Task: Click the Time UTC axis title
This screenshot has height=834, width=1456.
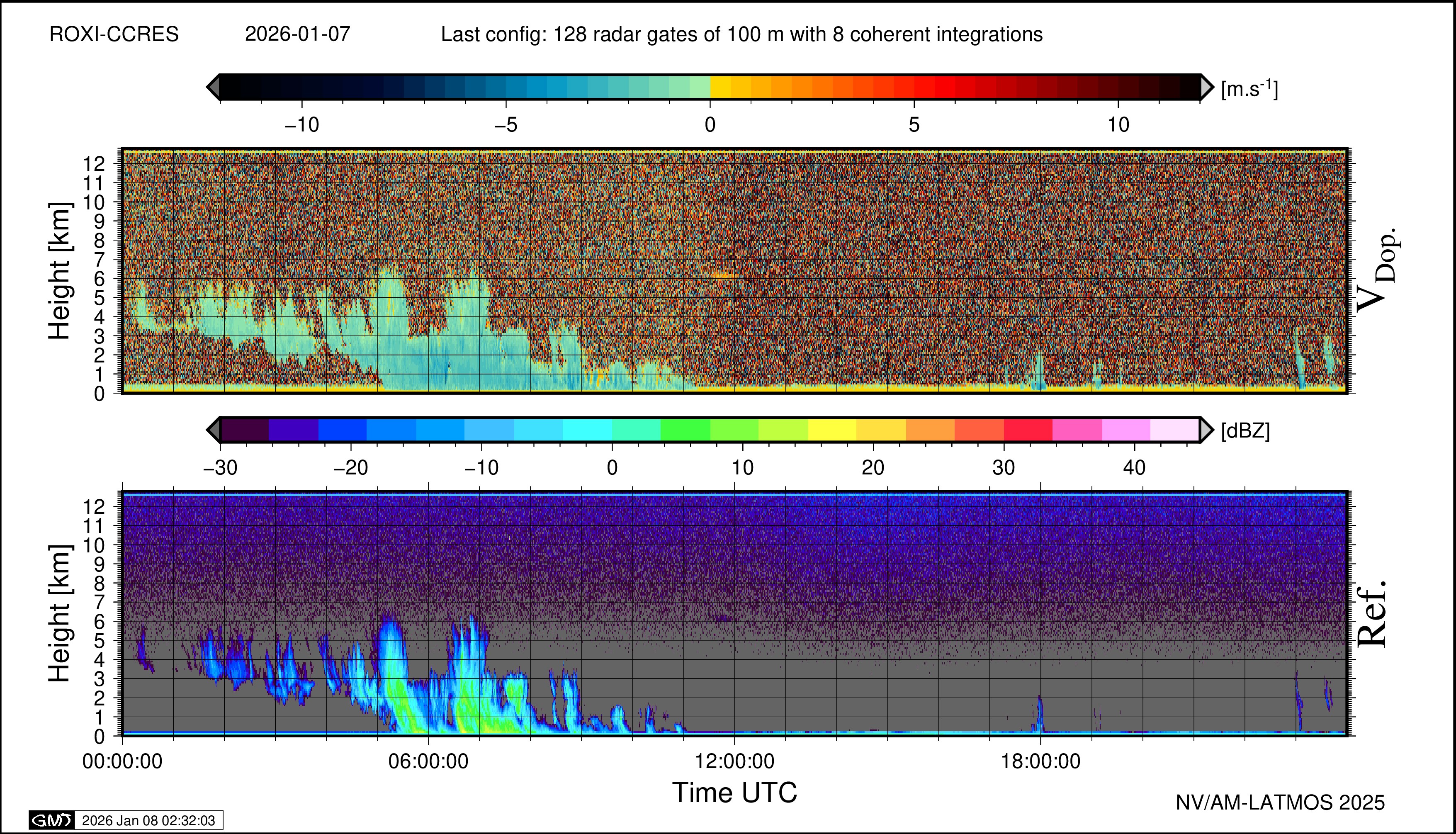Action: pos(734,793)
